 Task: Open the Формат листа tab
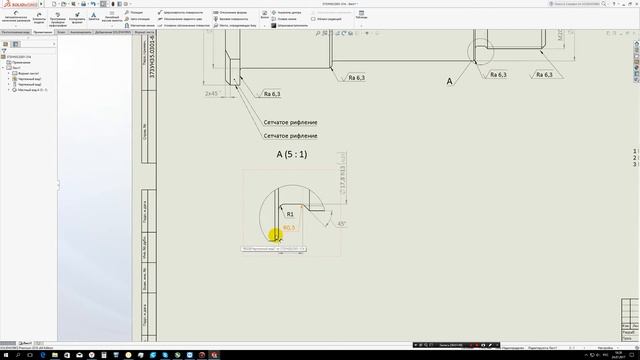coord(144,32)
